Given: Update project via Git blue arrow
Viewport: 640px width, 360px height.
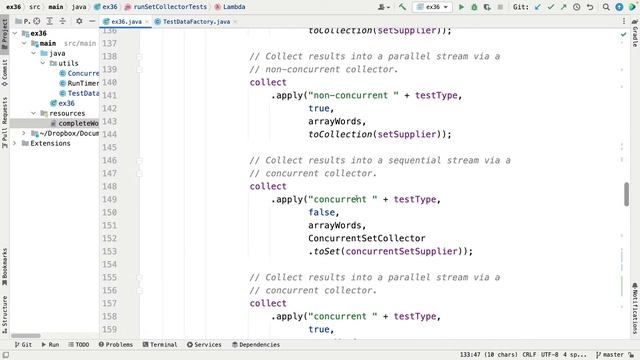Looking at the screenshot, I should pos(538,7).
